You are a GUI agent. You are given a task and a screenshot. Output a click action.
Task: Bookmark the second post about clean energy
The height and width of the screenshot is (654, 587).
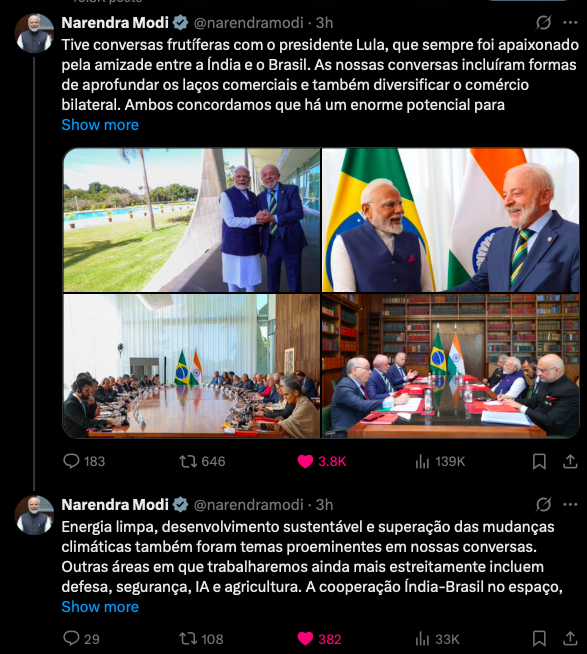[539, 639]
